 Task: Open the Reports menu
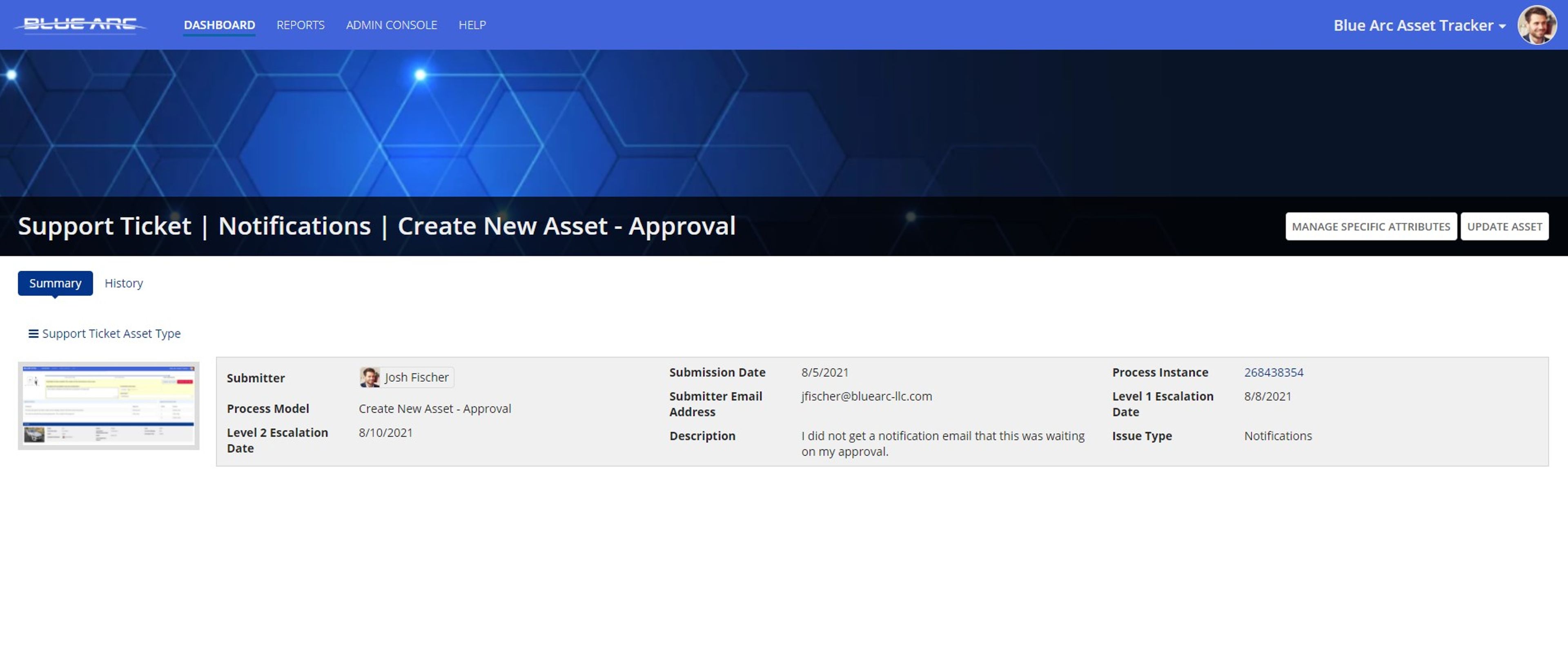point(301,25)
